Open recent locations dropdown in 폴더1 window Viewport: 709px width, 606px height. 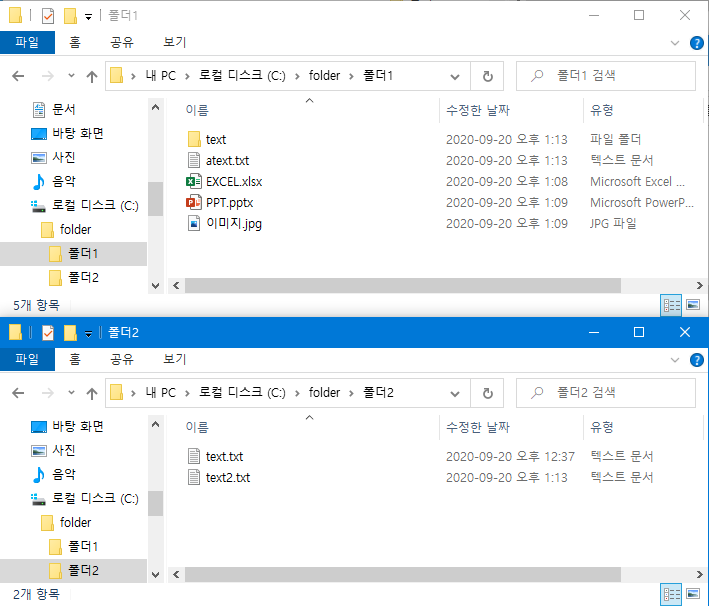[71, 76]
